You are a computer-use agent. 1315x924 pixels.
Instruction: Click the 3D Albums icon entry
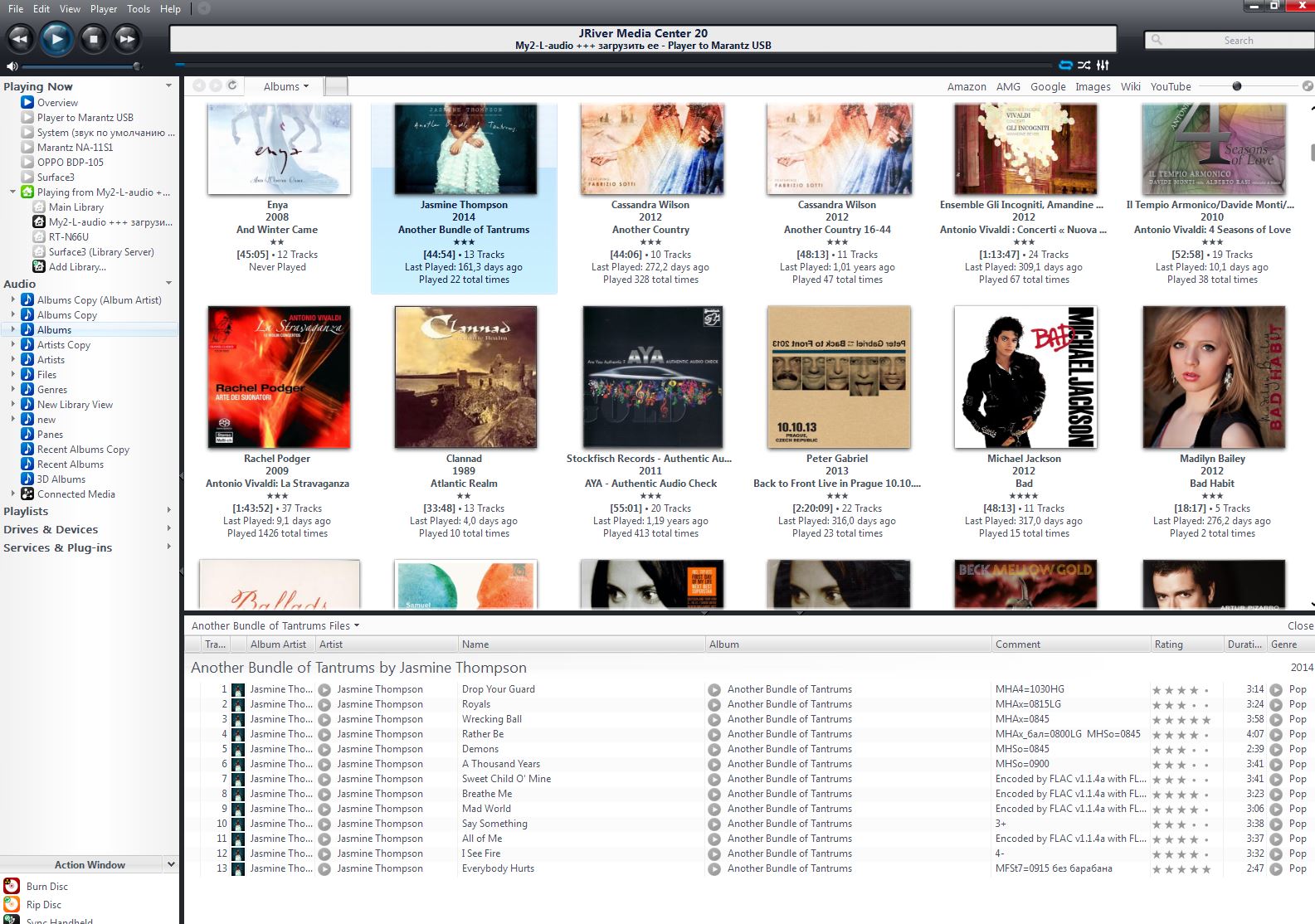(x=27, y=479)
